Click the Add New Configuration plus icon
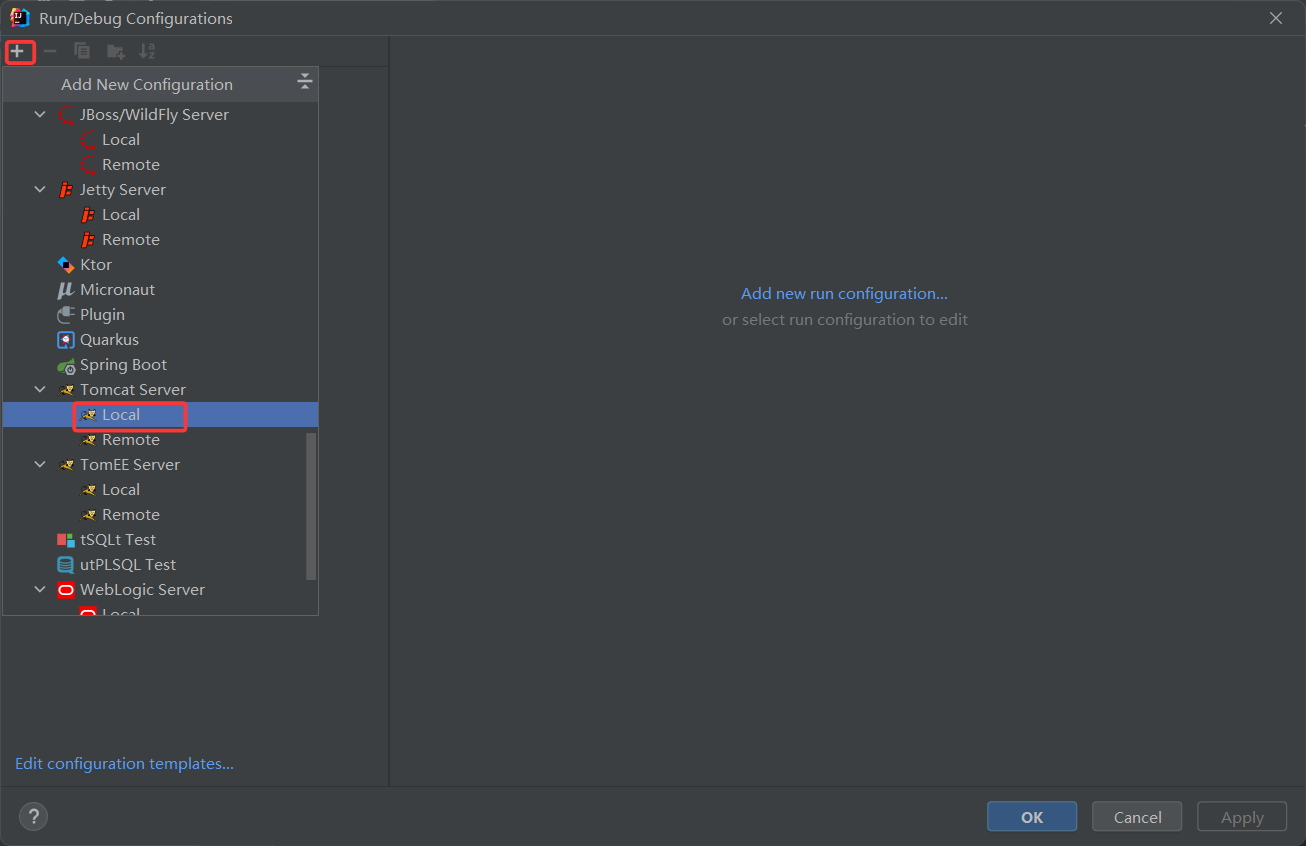1306x846 pixels. 17,51
